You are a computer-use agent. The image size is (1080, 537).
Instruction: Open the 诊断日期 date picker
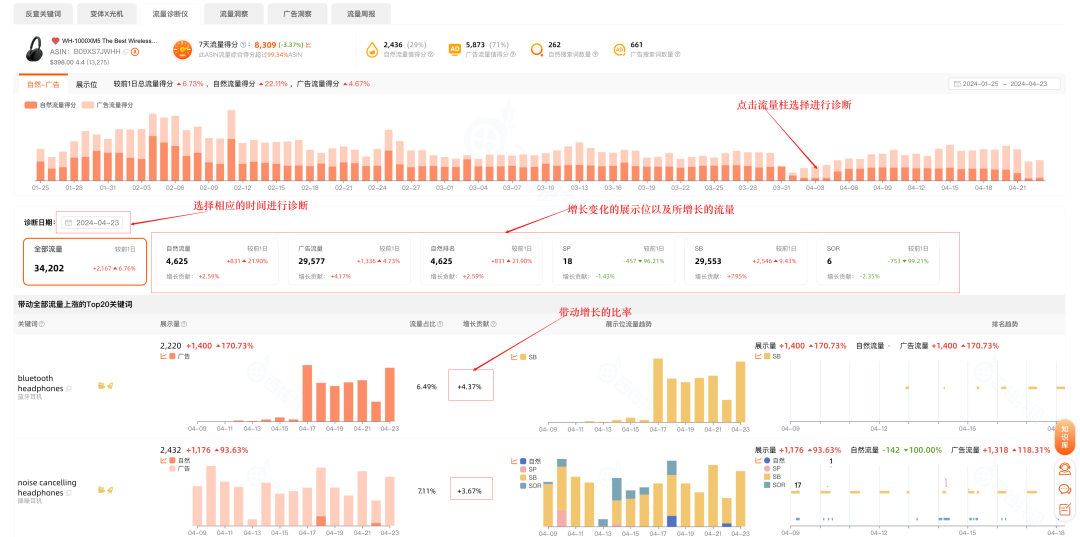pyautogui.click(x=93, y=223)
